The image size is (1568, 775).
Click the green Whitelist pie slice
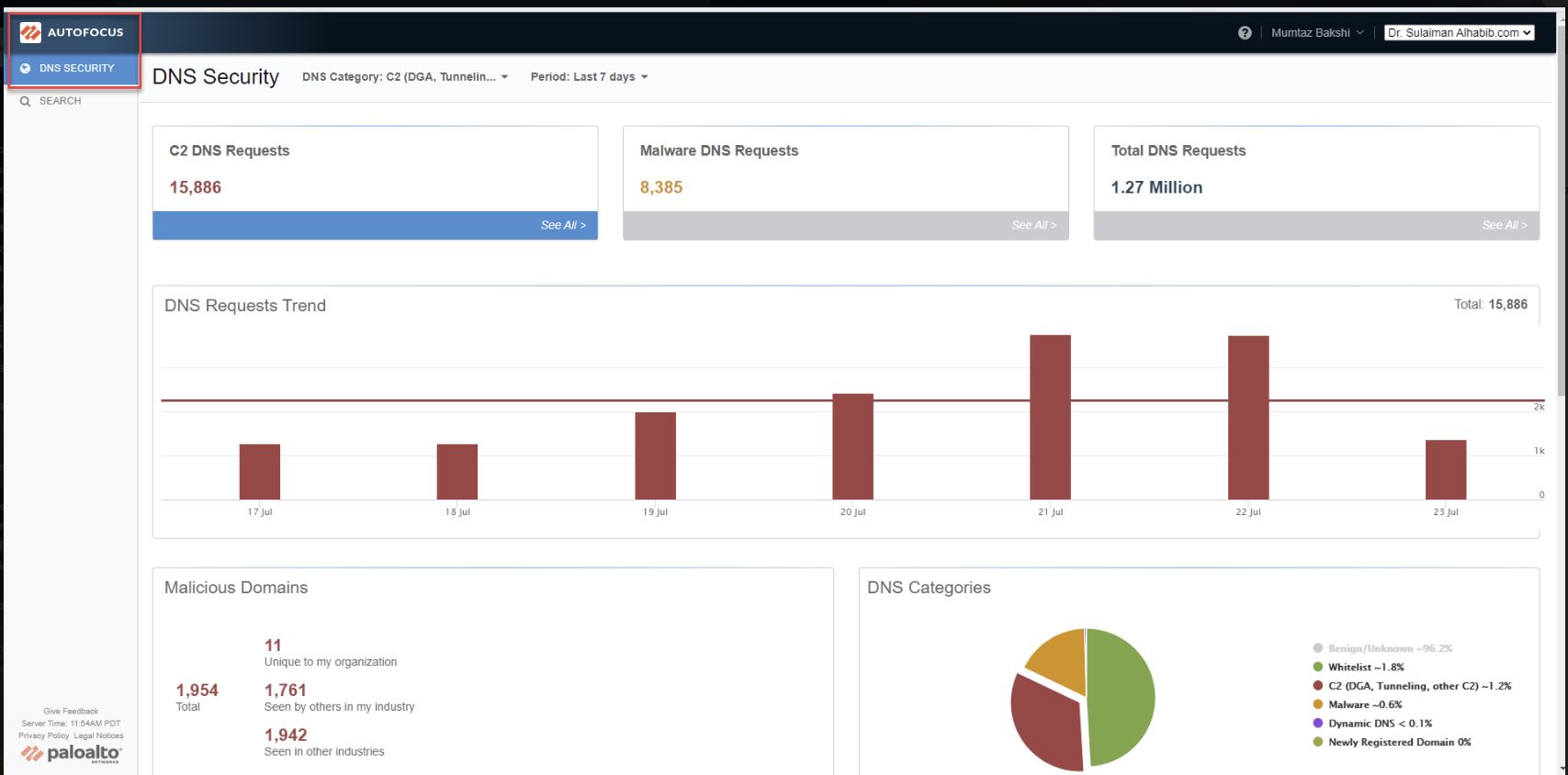1122,696
